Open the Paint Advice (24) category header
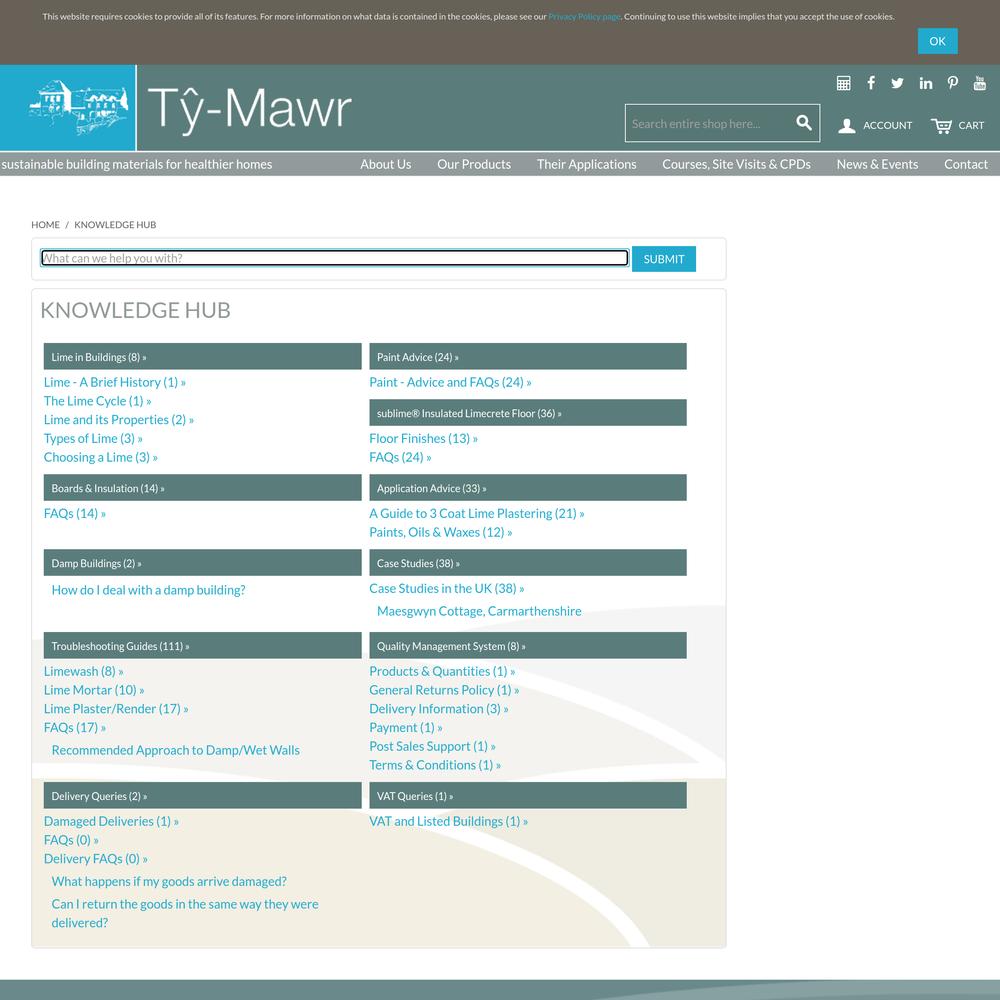This screenshot has height=1000, width=1000. coord(527,357)
